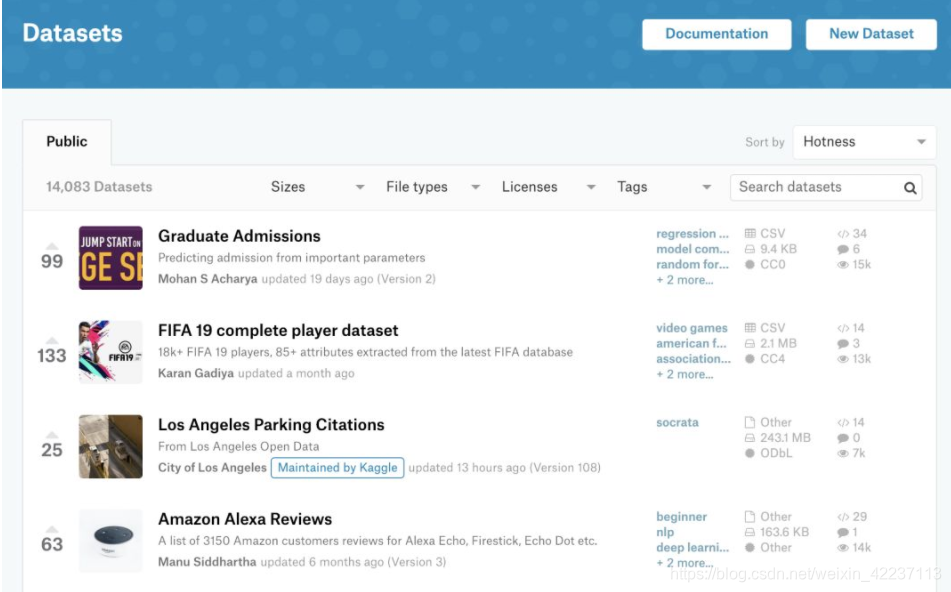The width and height of the screenshot is (951, 592).
Task: Filter by the deep learni... tag
Action: point(693,548)
